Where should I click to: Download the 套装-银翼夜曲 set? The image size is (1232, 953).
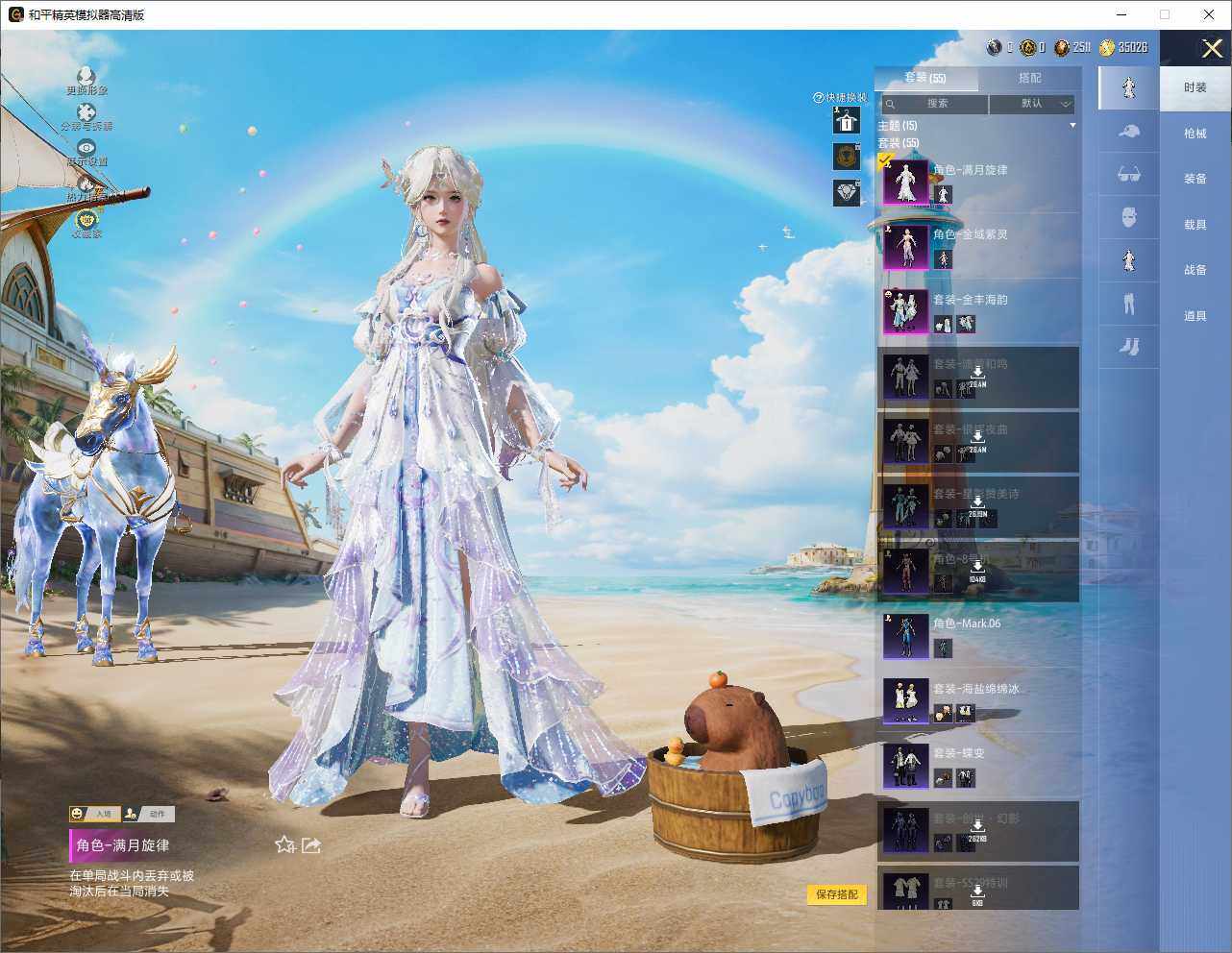(x=977, y=441)
